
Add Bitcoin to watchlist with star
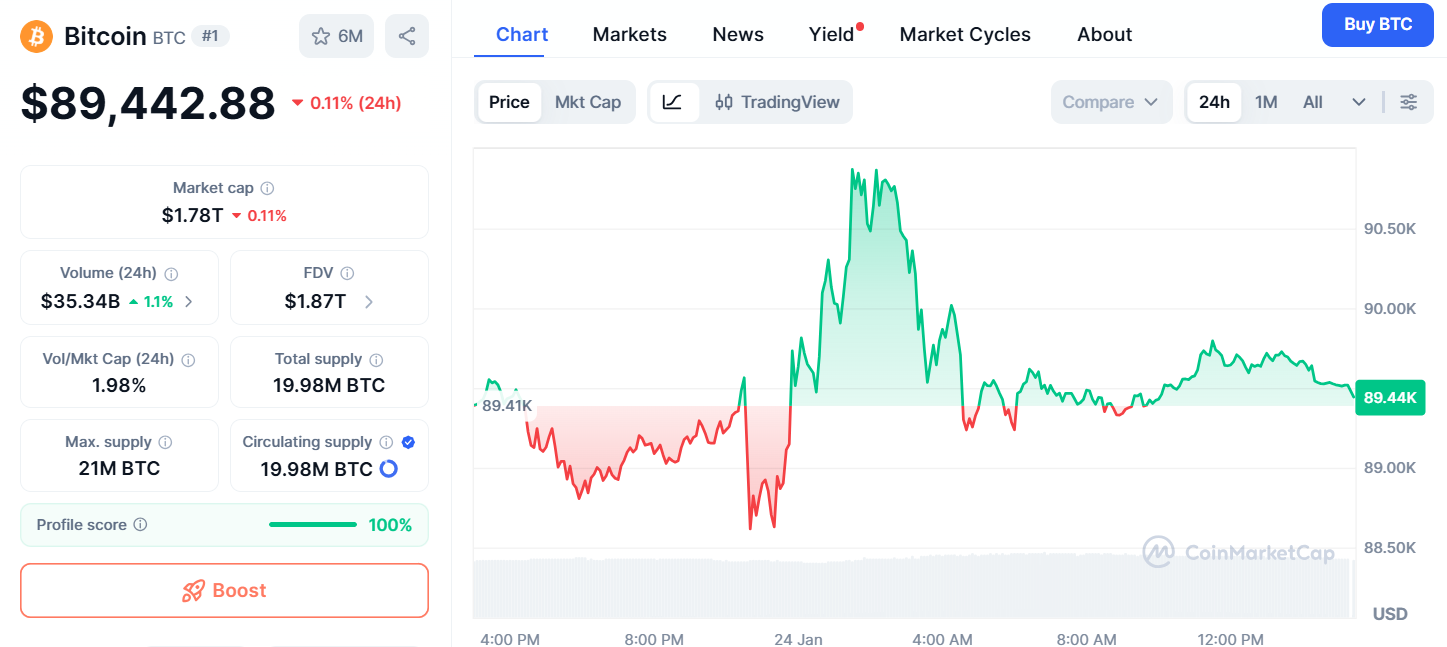337,36
